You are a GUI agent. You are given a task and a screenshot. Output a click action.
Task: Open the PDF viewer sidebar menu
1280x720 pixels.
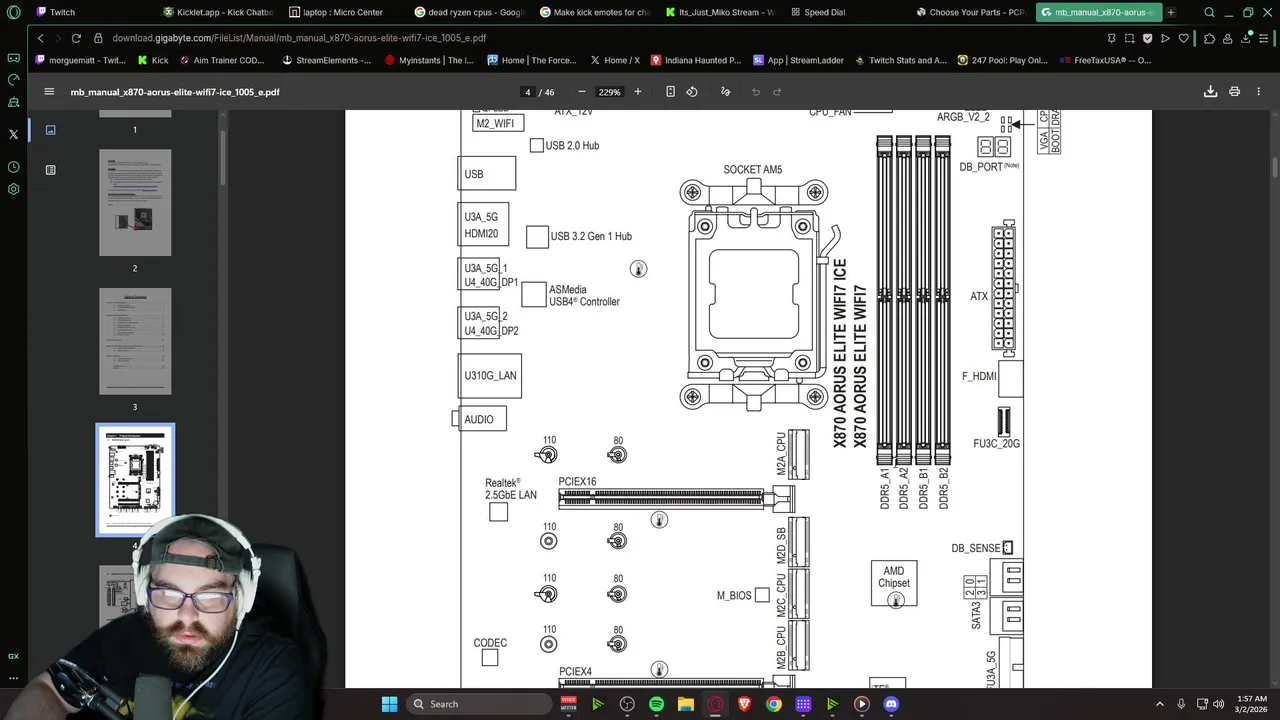point(49,91)
